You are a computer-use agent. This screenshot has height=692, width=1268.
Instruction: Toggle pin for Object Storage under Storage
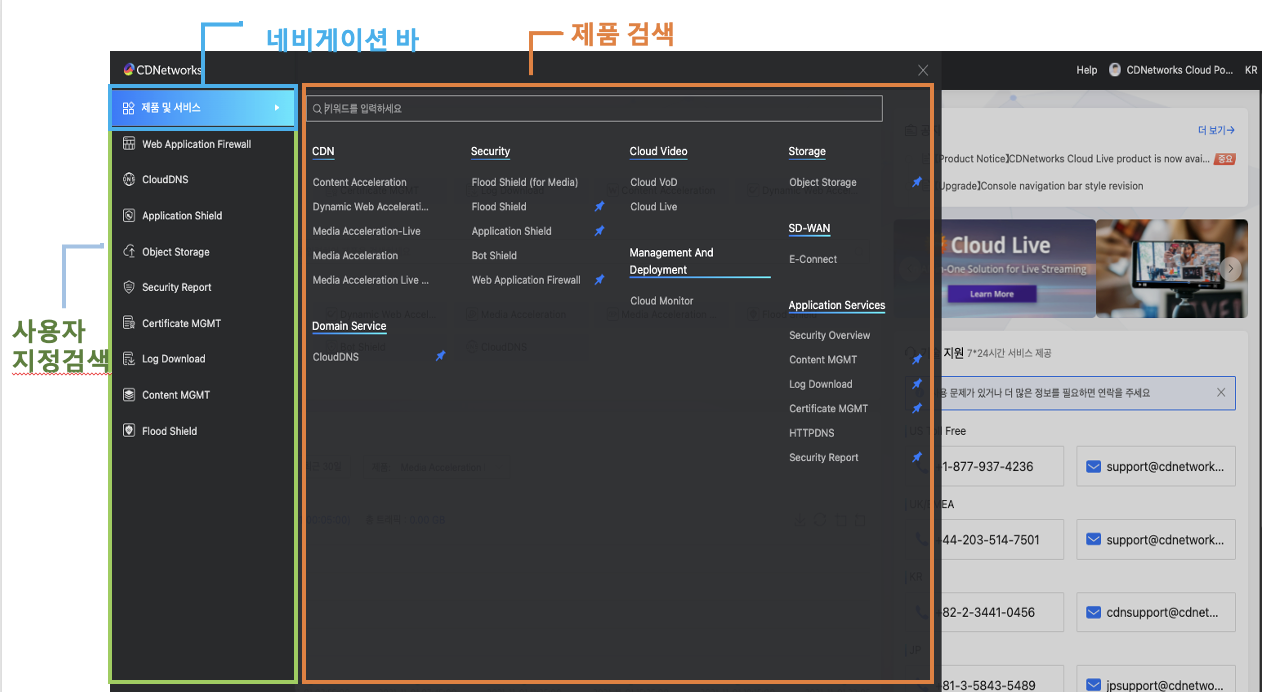[917, 183]
